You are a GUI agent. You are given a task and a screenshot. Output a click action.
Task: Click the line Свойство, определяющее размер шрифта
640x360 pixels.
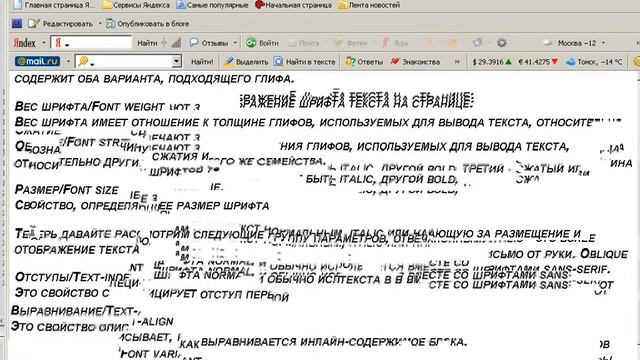(142, 205)
